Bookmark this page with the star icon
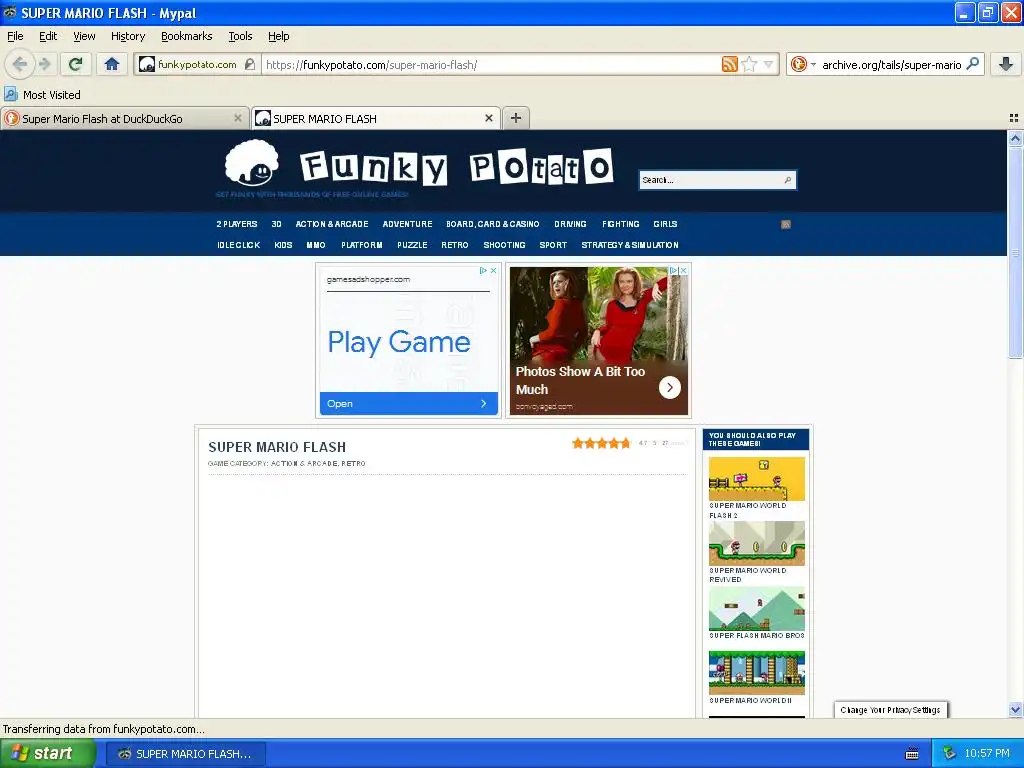 (x=749, y=64)
